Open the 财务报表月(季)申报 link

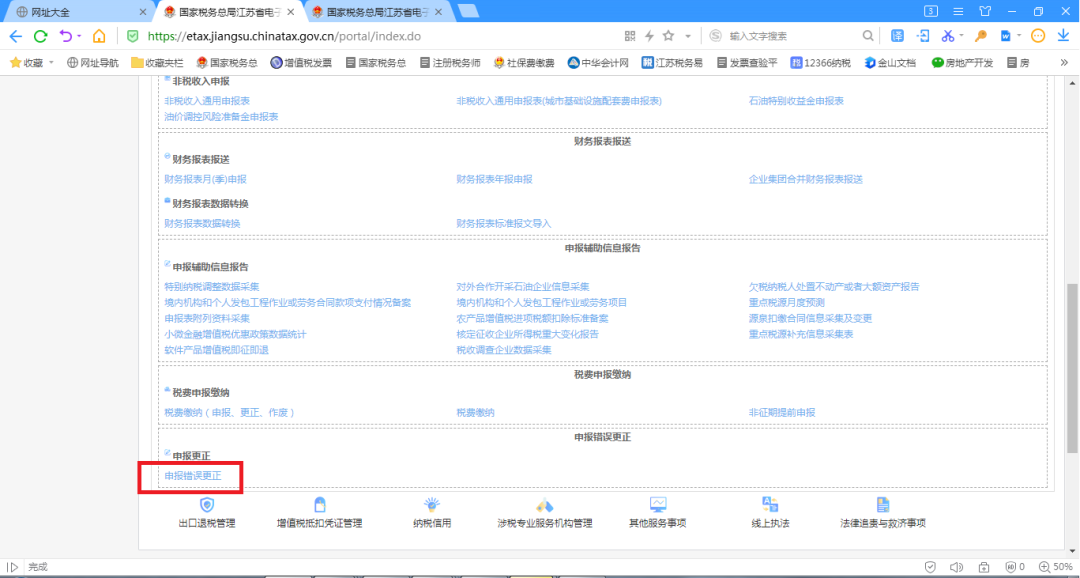(x=205, y=179)
